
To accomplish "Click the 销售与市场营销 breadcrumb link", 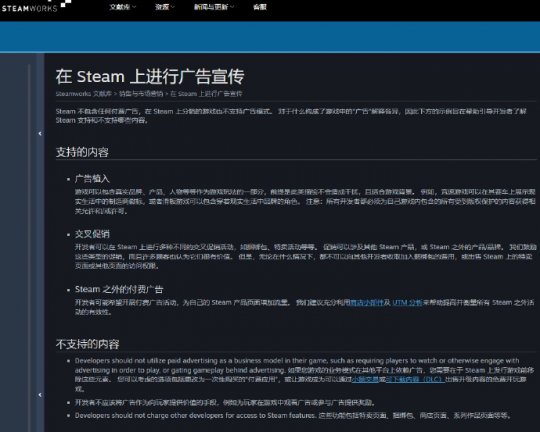I will (x=141, y=94).
